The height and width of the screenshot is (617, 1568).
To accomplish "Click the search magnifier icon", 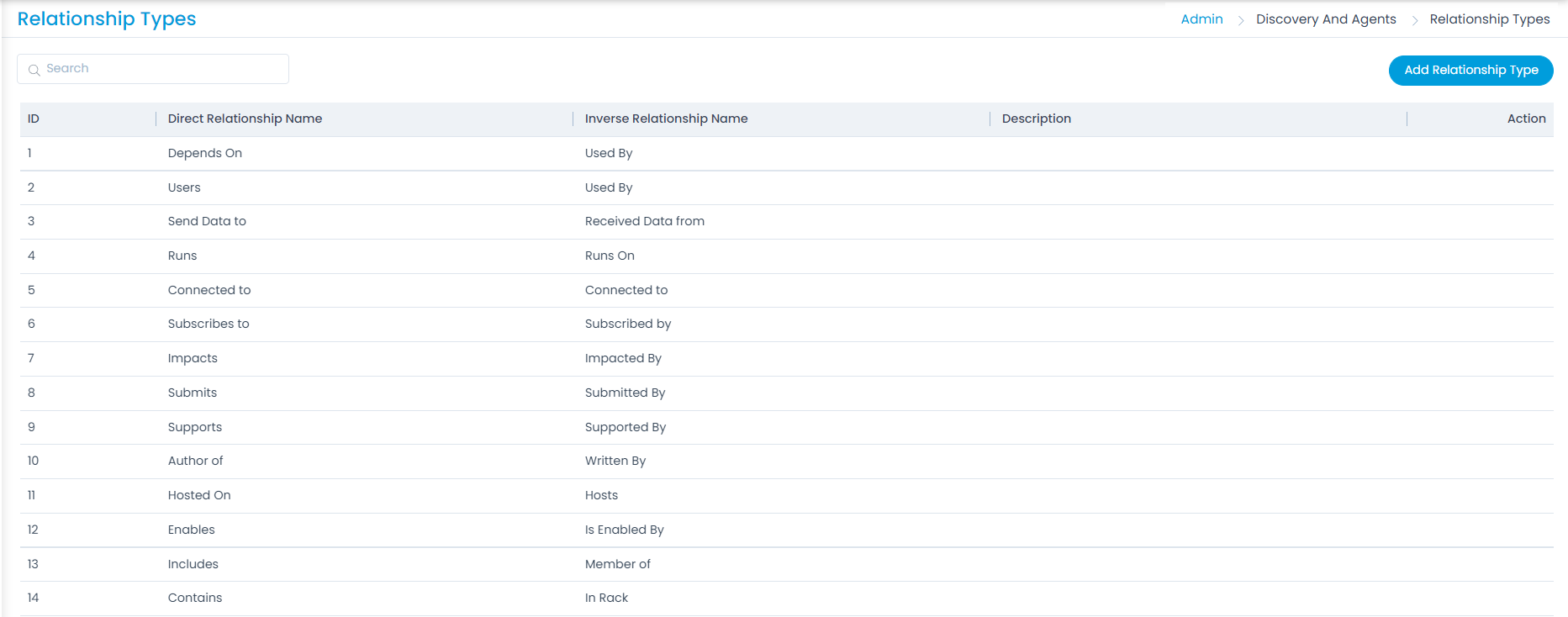I will (34, 70).
